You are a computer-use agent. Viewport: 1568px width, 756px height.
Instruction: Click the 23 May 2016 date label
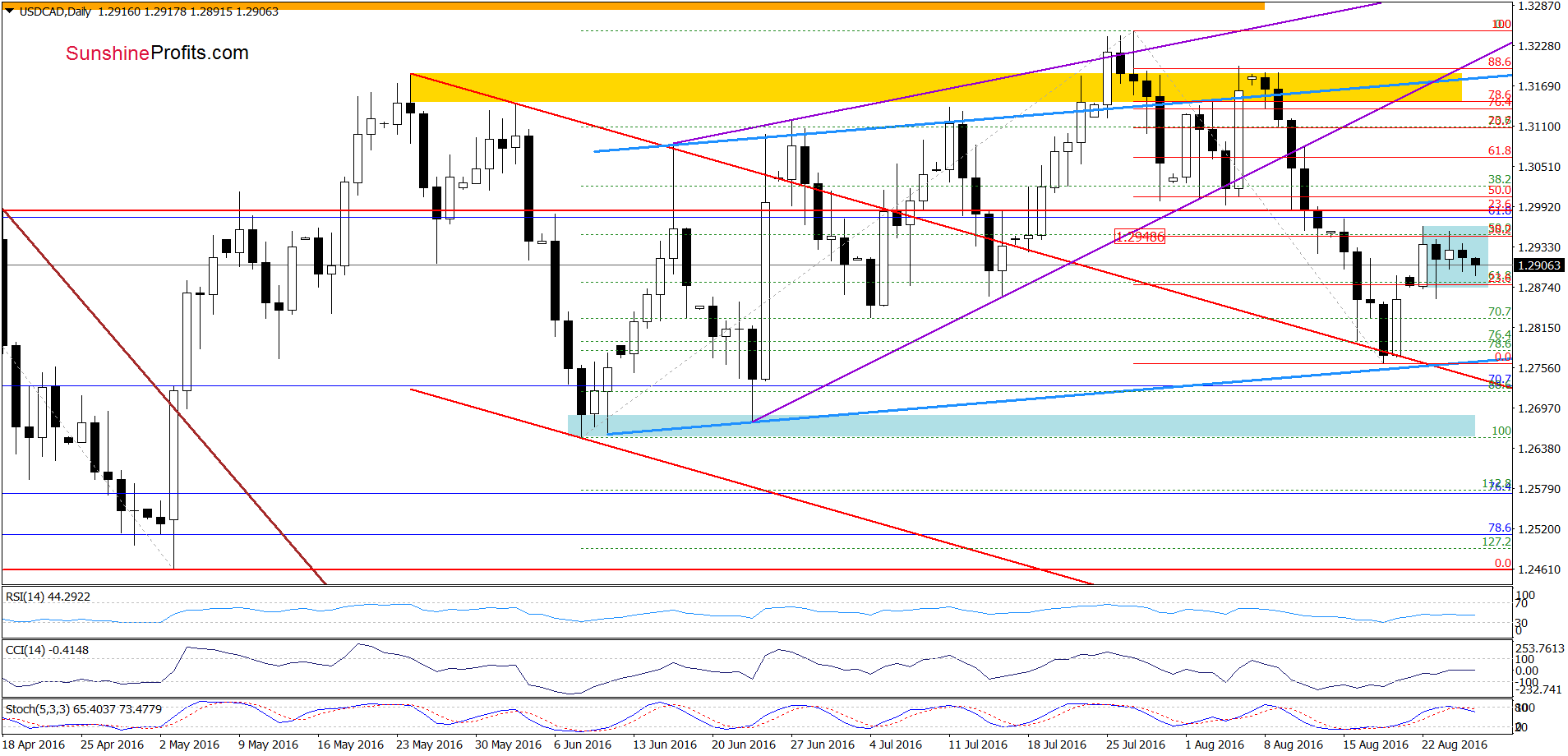[429, 744]
